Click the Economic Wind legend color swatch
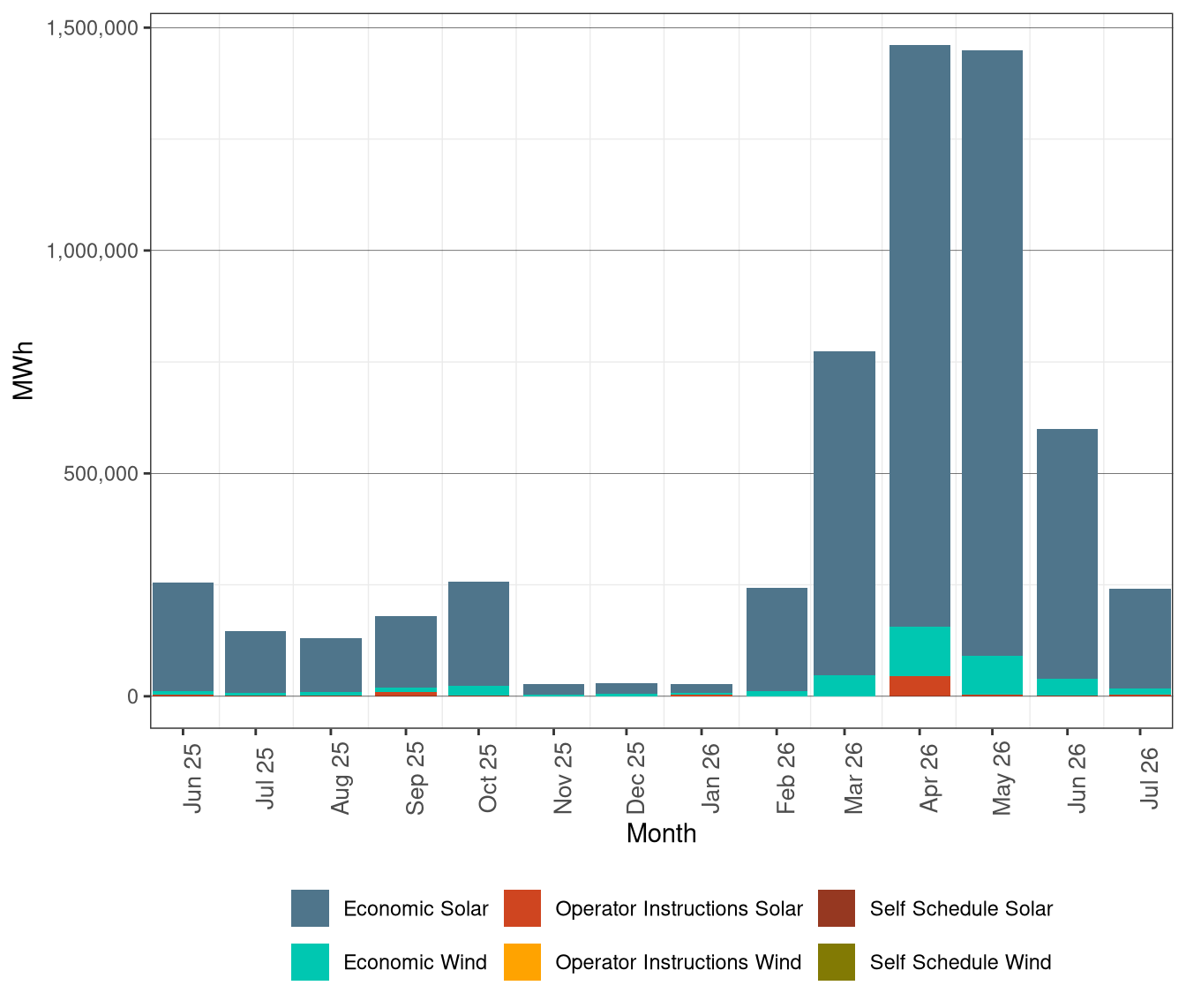1186x1008 pixels. pos(310,962)
